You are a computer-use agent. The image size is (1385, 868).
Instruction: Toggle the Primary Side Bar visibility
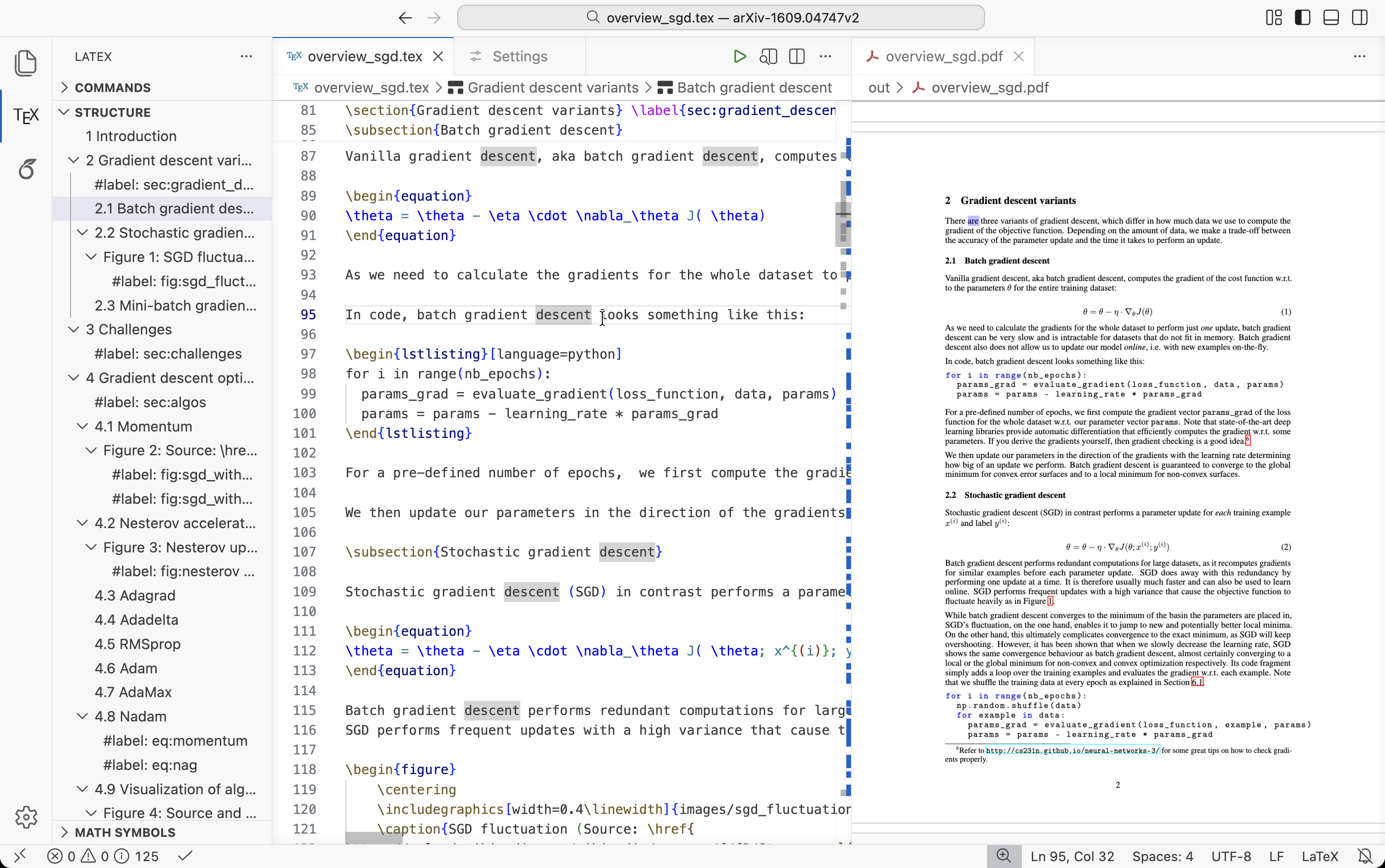(x=1303, y=18)
